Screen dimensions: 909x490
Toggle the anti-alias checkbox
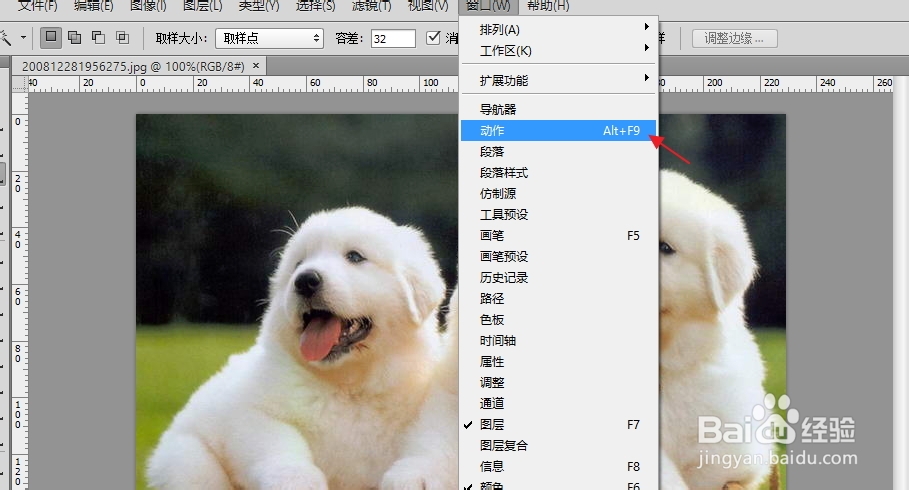tap(433, 38)
